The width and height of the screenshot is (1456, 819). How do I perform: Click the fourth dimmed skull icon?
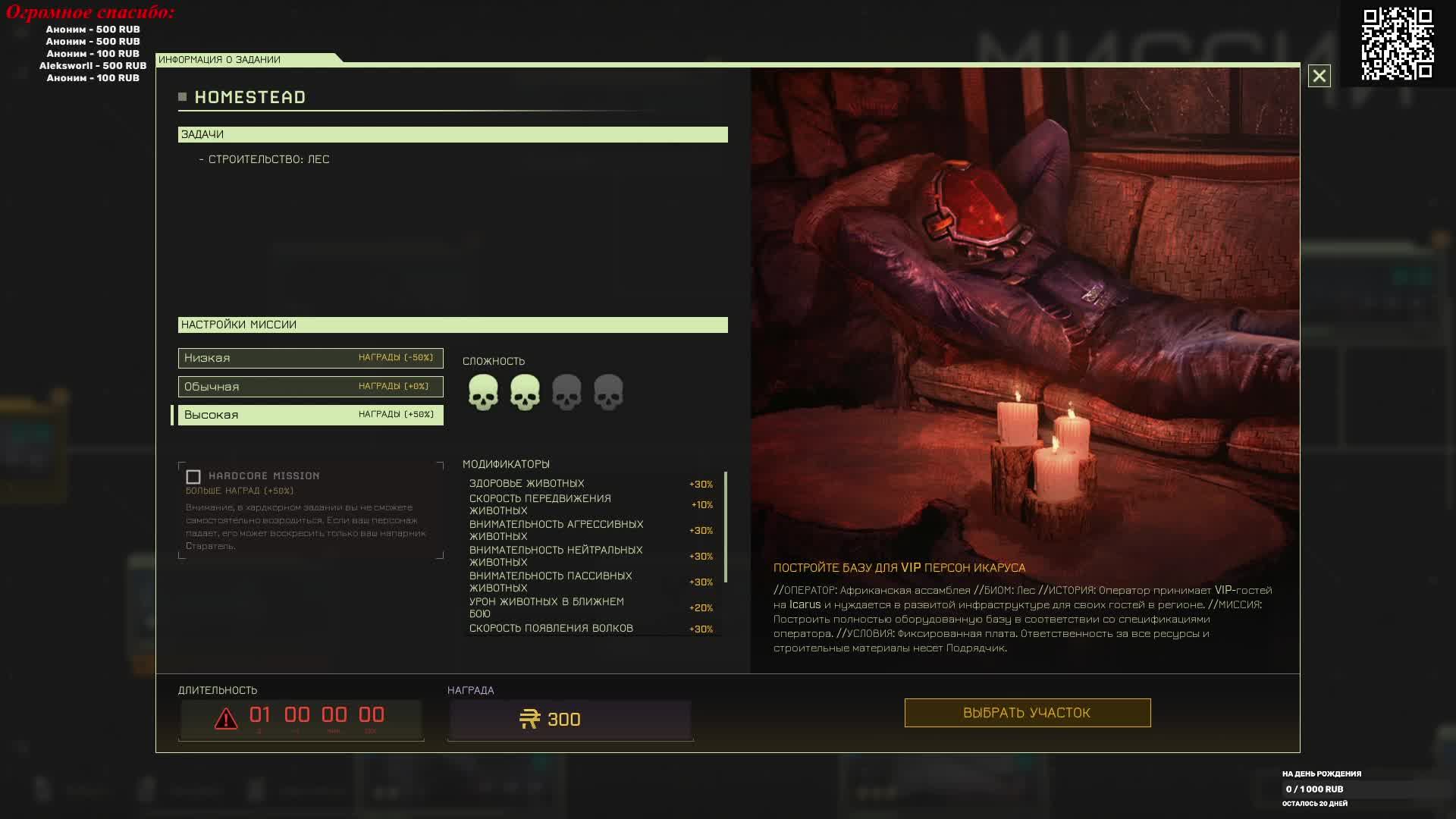[x=608, y=392]
